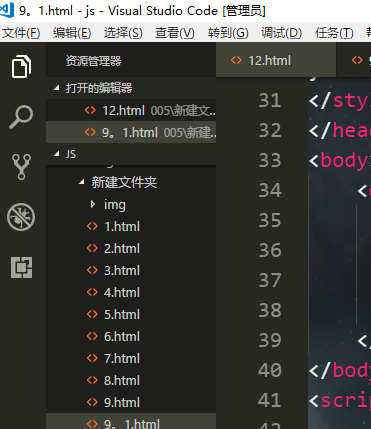Click the HTML file icon beside 5.html

[x=92, y=314]
